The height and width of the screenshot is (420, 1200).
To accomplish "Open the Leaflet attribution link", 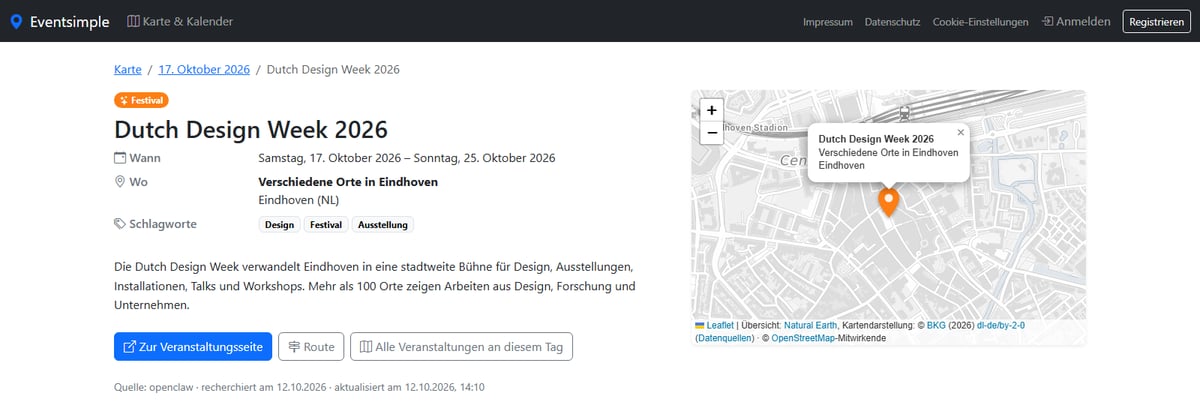I will (720, 325).
